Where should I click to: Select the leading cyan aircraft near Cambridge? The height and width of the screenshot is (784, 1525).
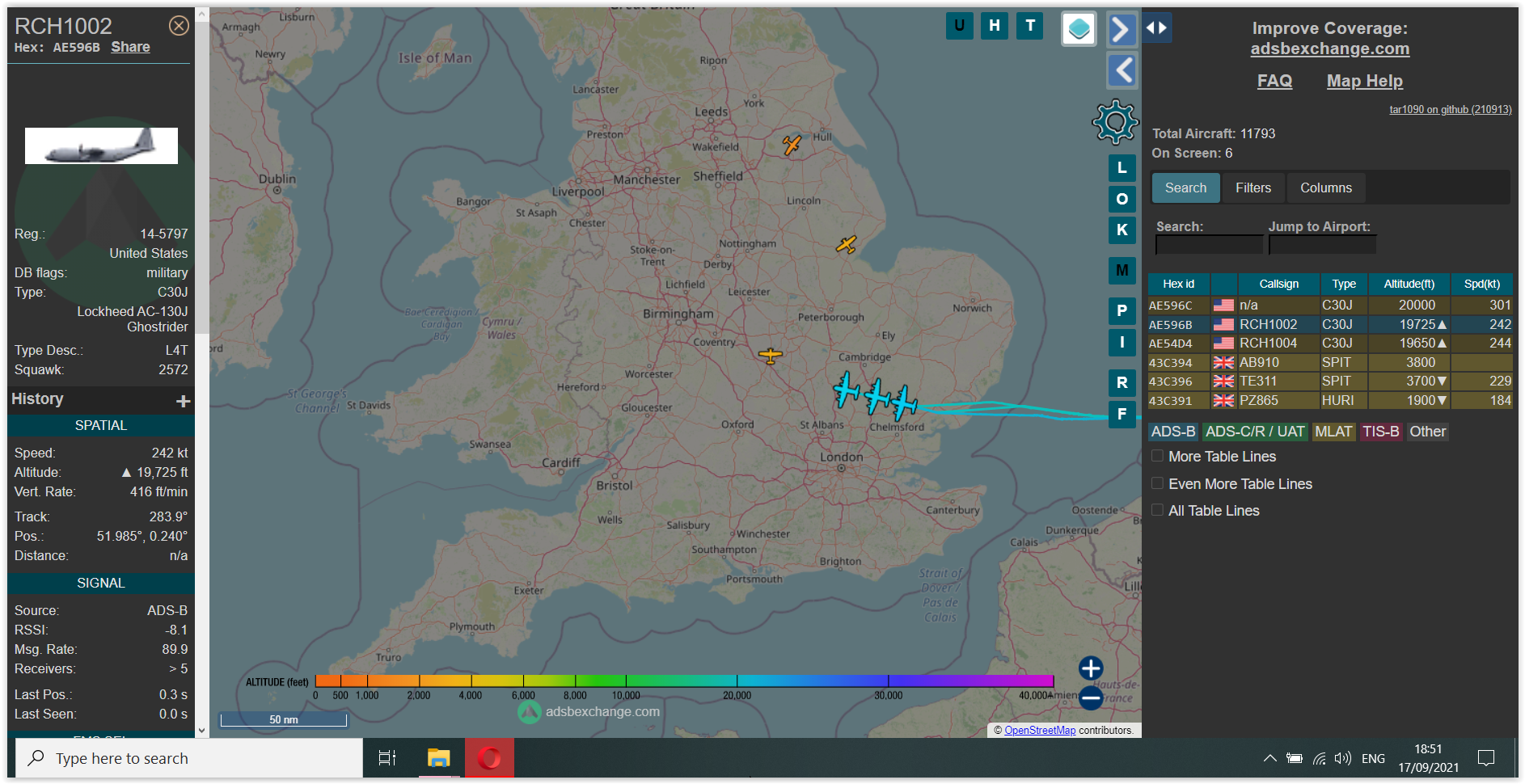847,390
